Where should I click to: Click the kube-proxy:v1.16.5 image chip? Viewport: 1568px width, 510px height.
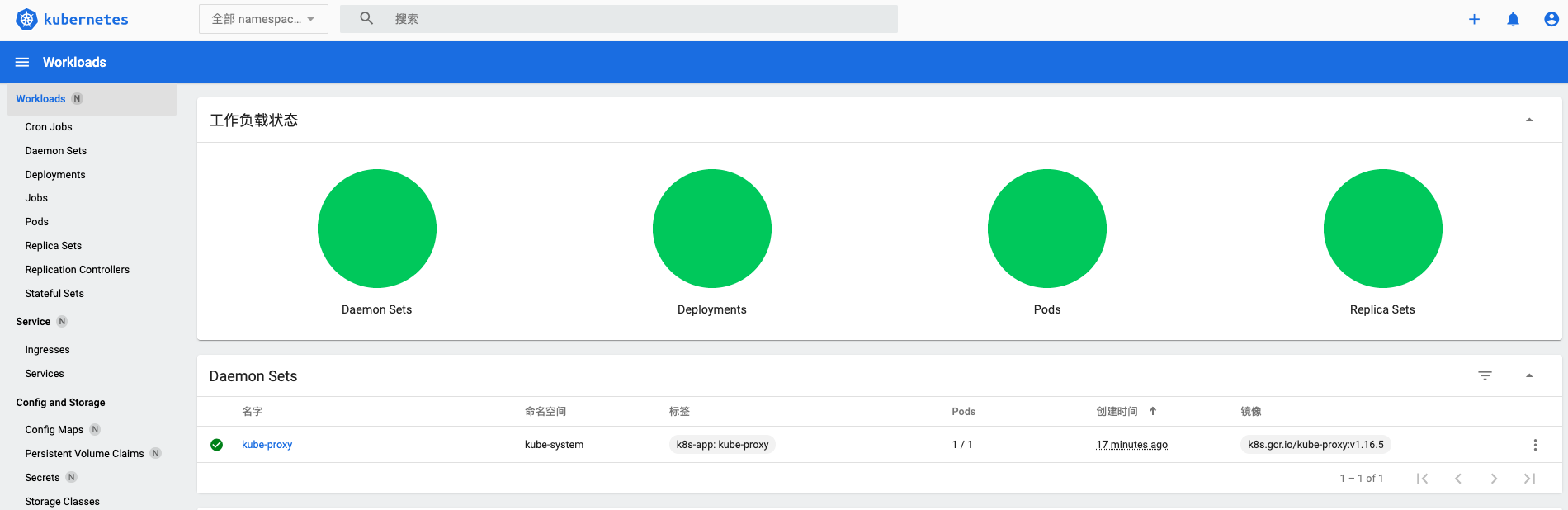(x=1315, y=445)
